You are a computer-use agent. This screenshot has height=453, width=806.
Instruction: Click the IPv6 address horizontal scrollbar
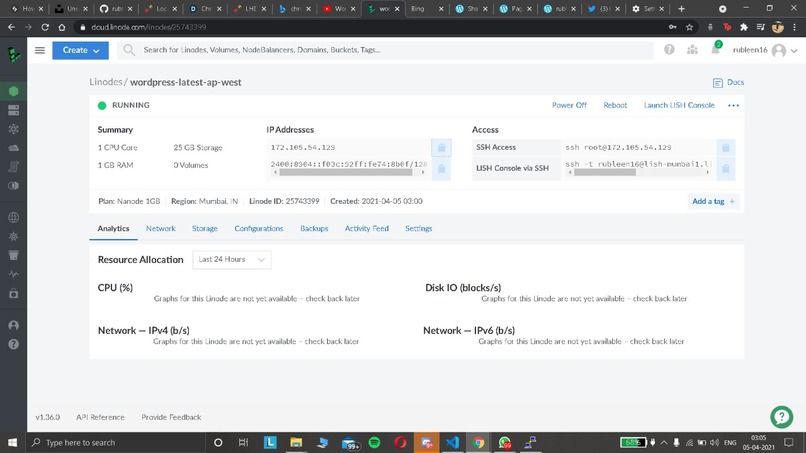point(345,173)
